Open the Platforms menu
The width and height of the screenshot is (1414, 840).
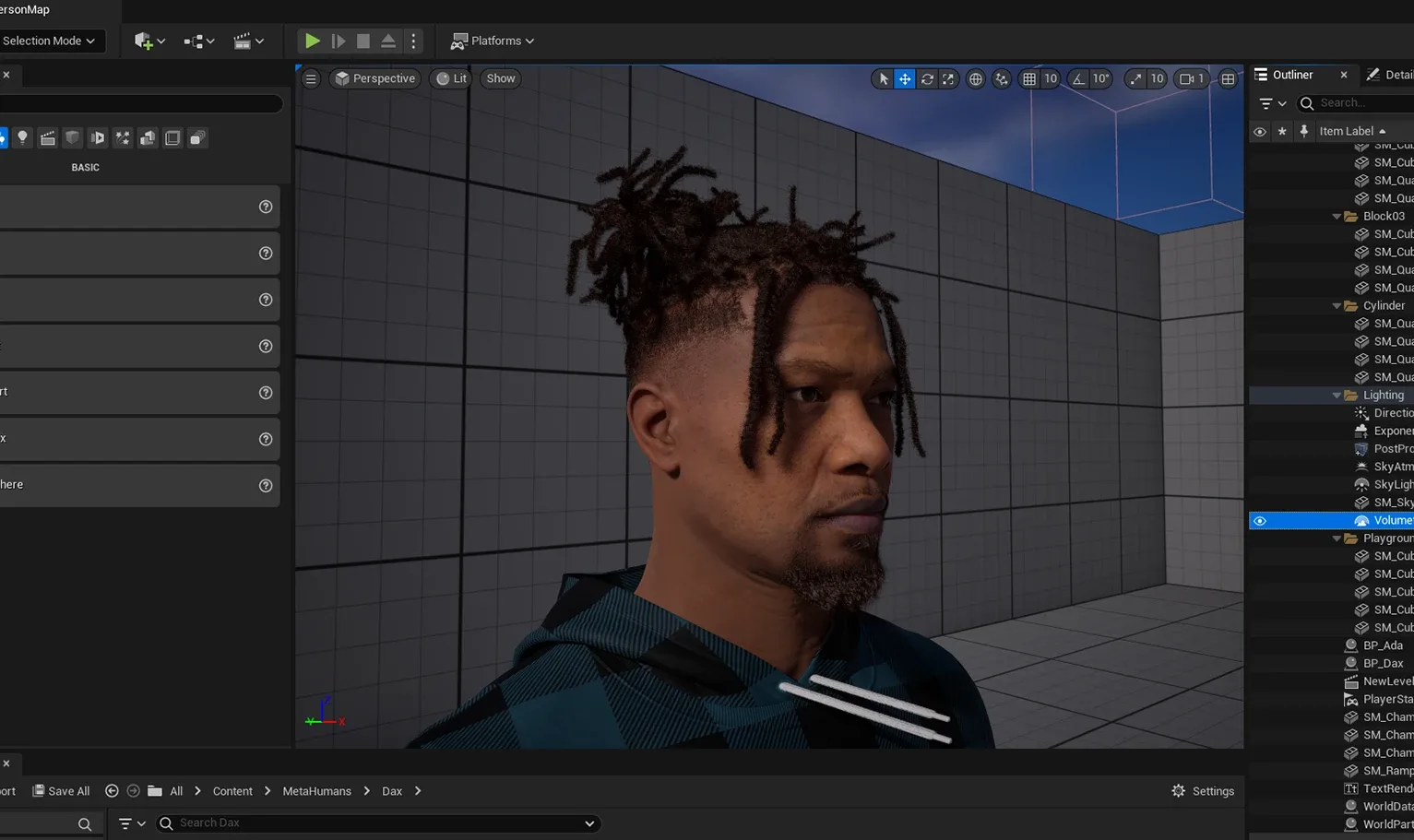pyautogui.click(x=492, y=41)
